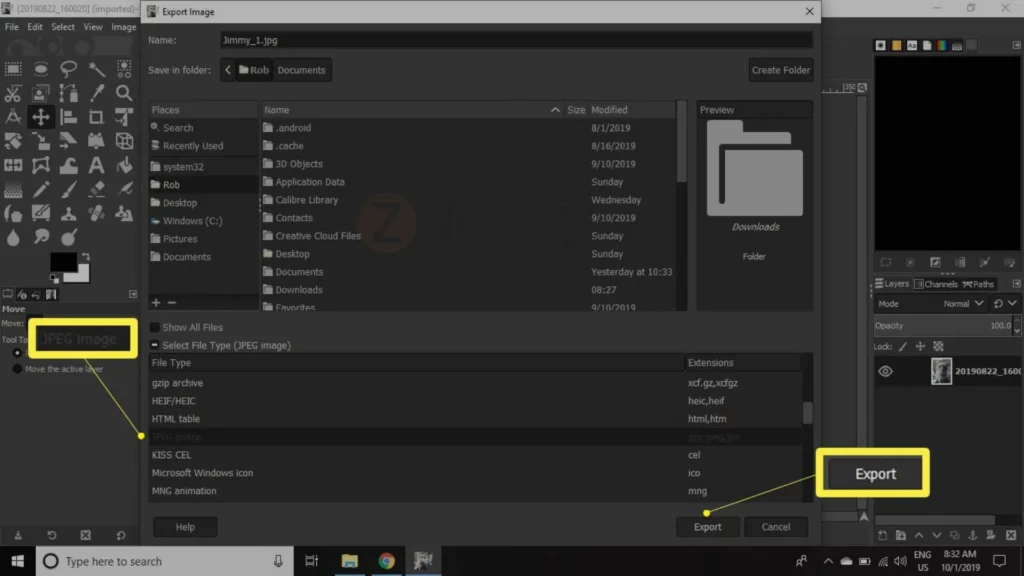Open the layer Mode Normal dropdown
Image resolution: width=1024 pixels, height=576 pixels.
963,304
